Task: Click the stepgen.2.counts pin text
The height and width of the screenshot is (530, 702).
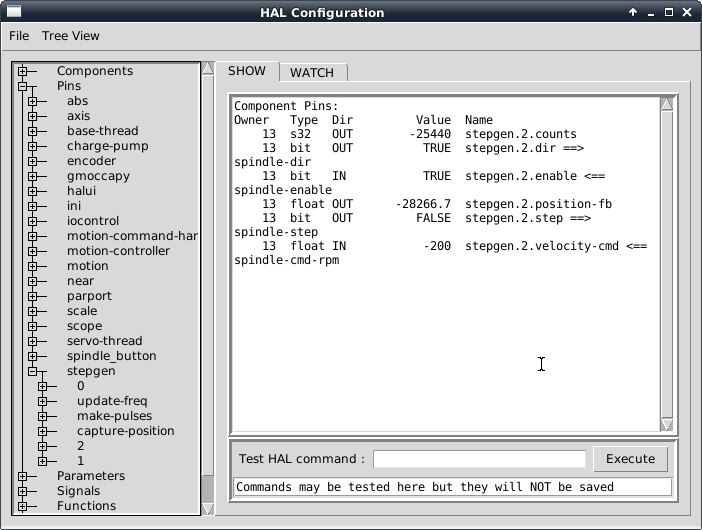Action: pos(521,134)
